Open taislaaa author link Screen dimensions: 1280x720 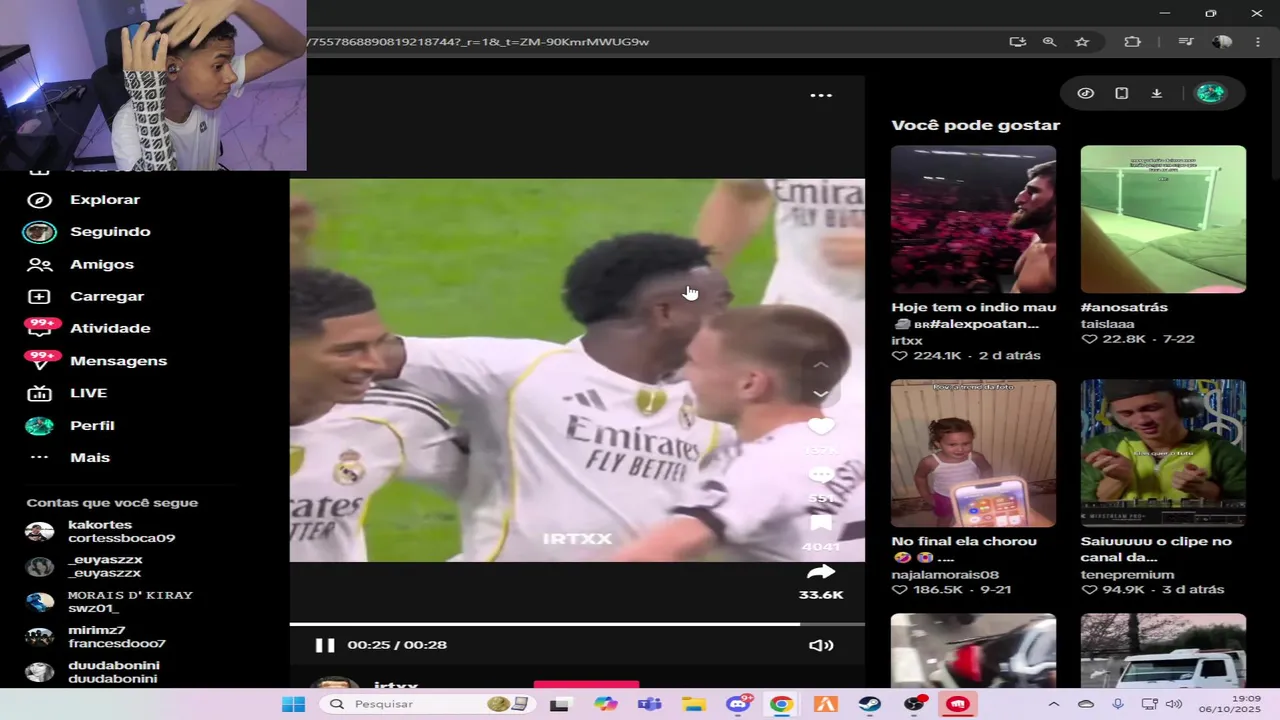click(1107, 324)
